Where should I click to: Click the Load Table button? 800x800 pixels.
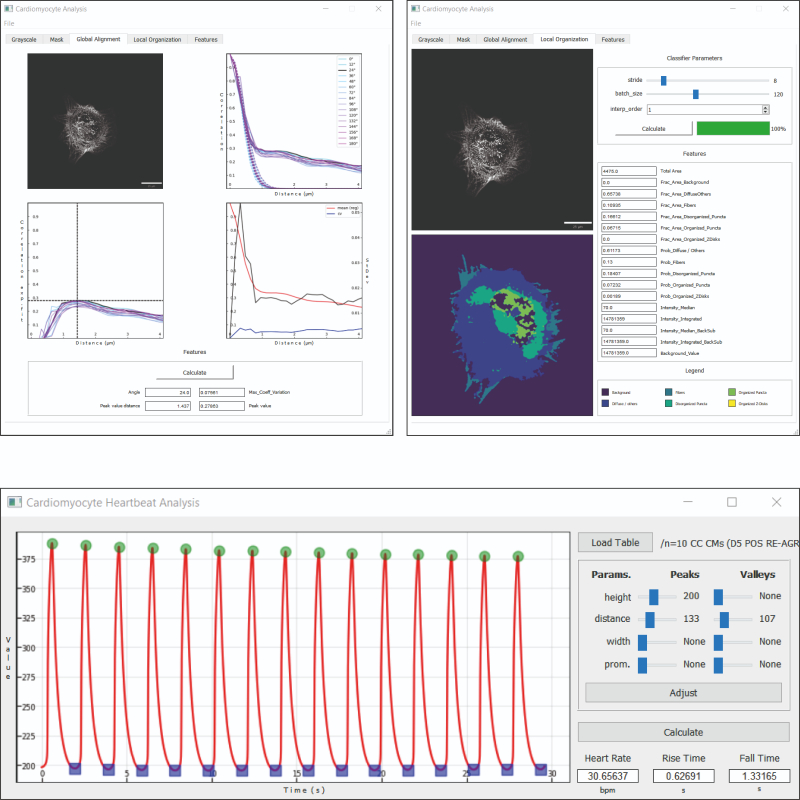pyautogui.click(x=615, y=542)
